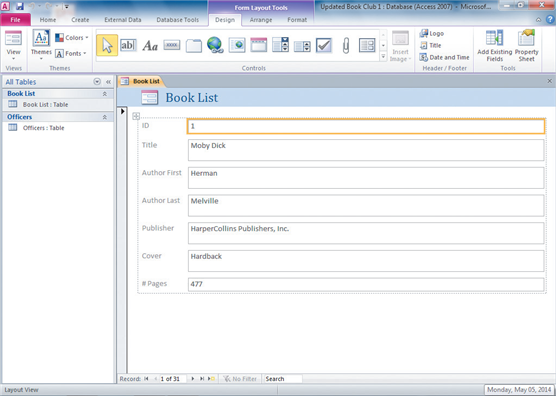Go to next record in navigator
Screen dimensions: 556x396
tap(193, 379)
